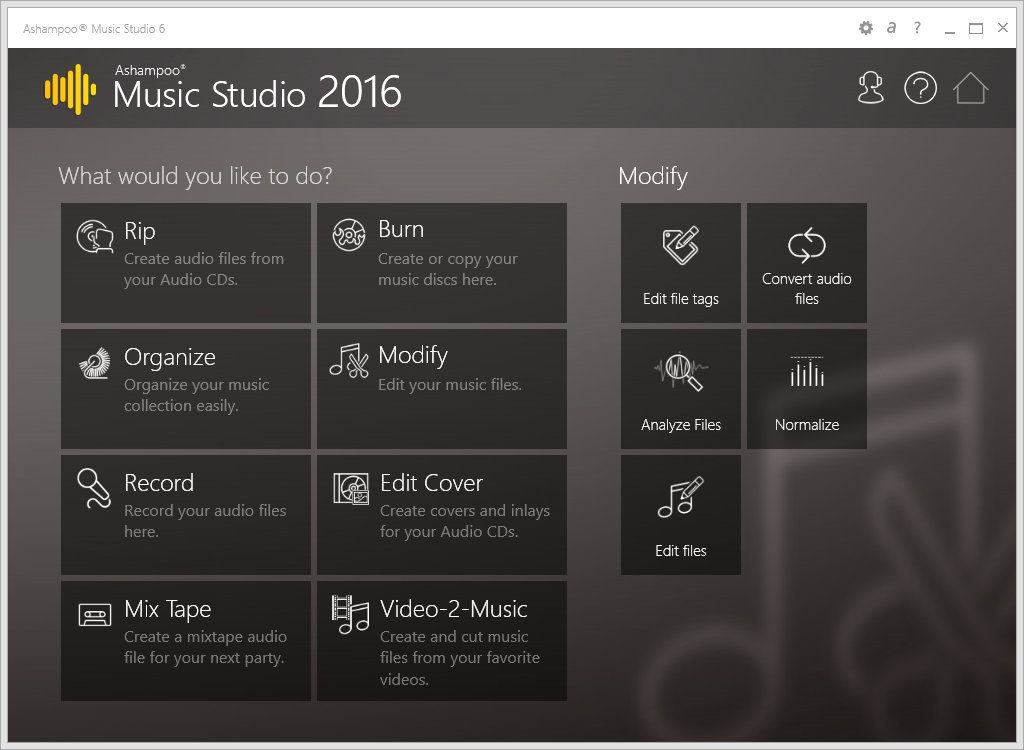
Task: Click 'Organize your music collection easily.' text
Action: 197,395
